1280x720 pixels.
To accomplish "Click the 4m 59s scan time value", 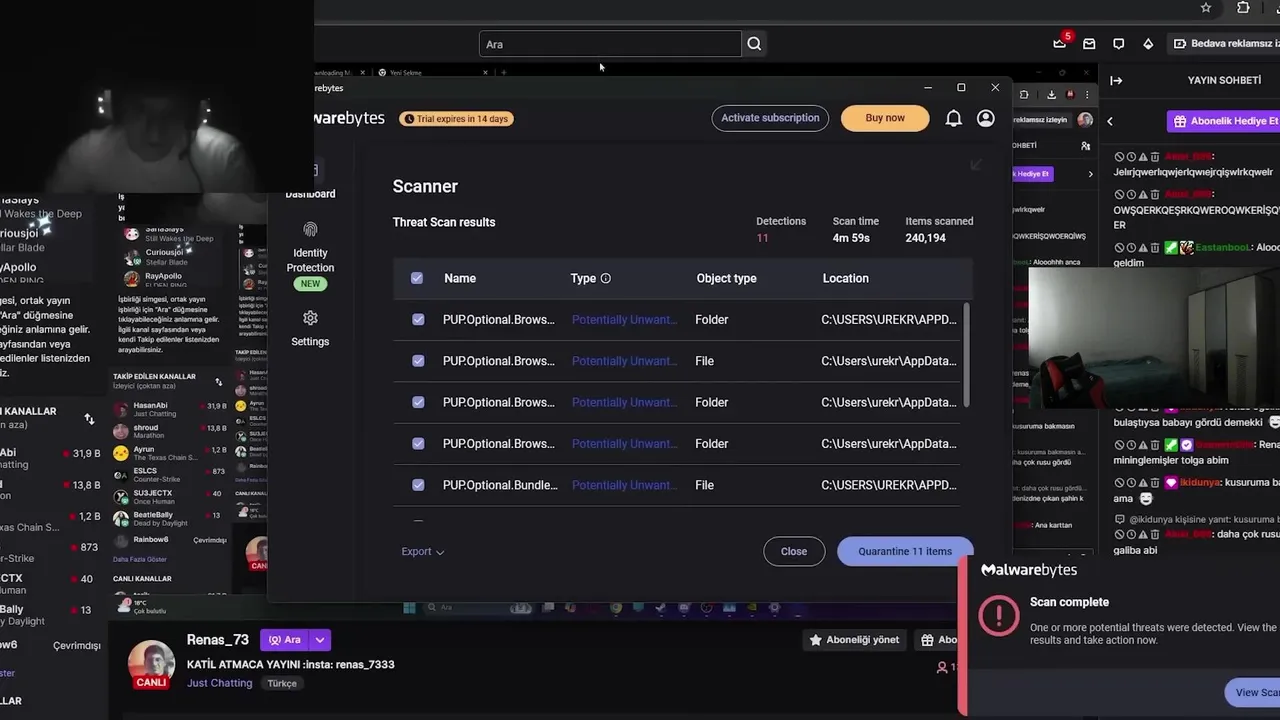I will pyautogui.click(x=851, y=238).
